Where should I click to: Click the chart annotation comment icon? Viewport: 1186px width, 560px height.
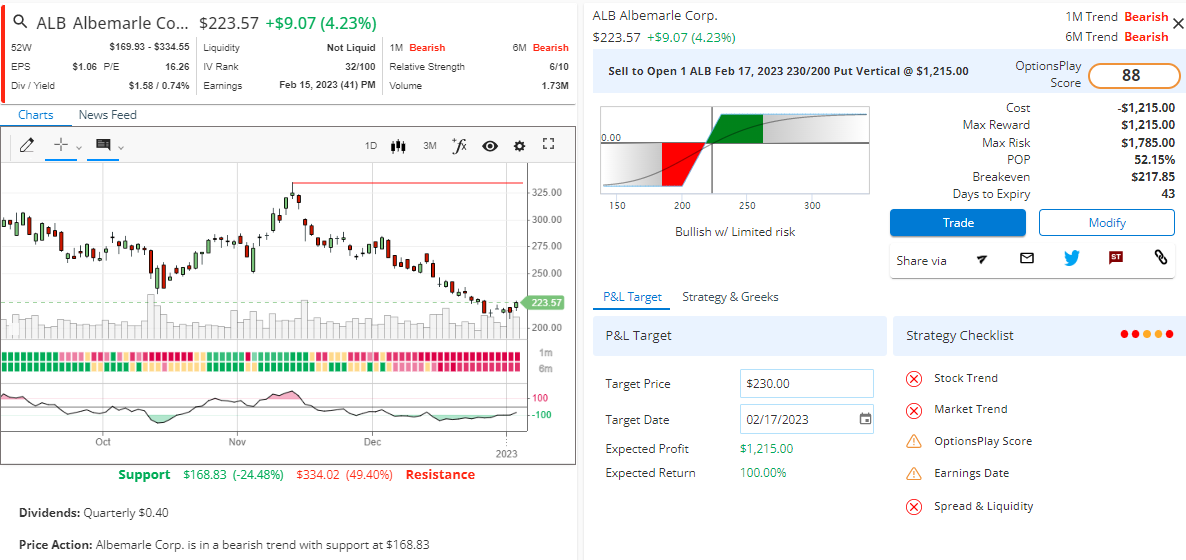[x=103, y=145]
